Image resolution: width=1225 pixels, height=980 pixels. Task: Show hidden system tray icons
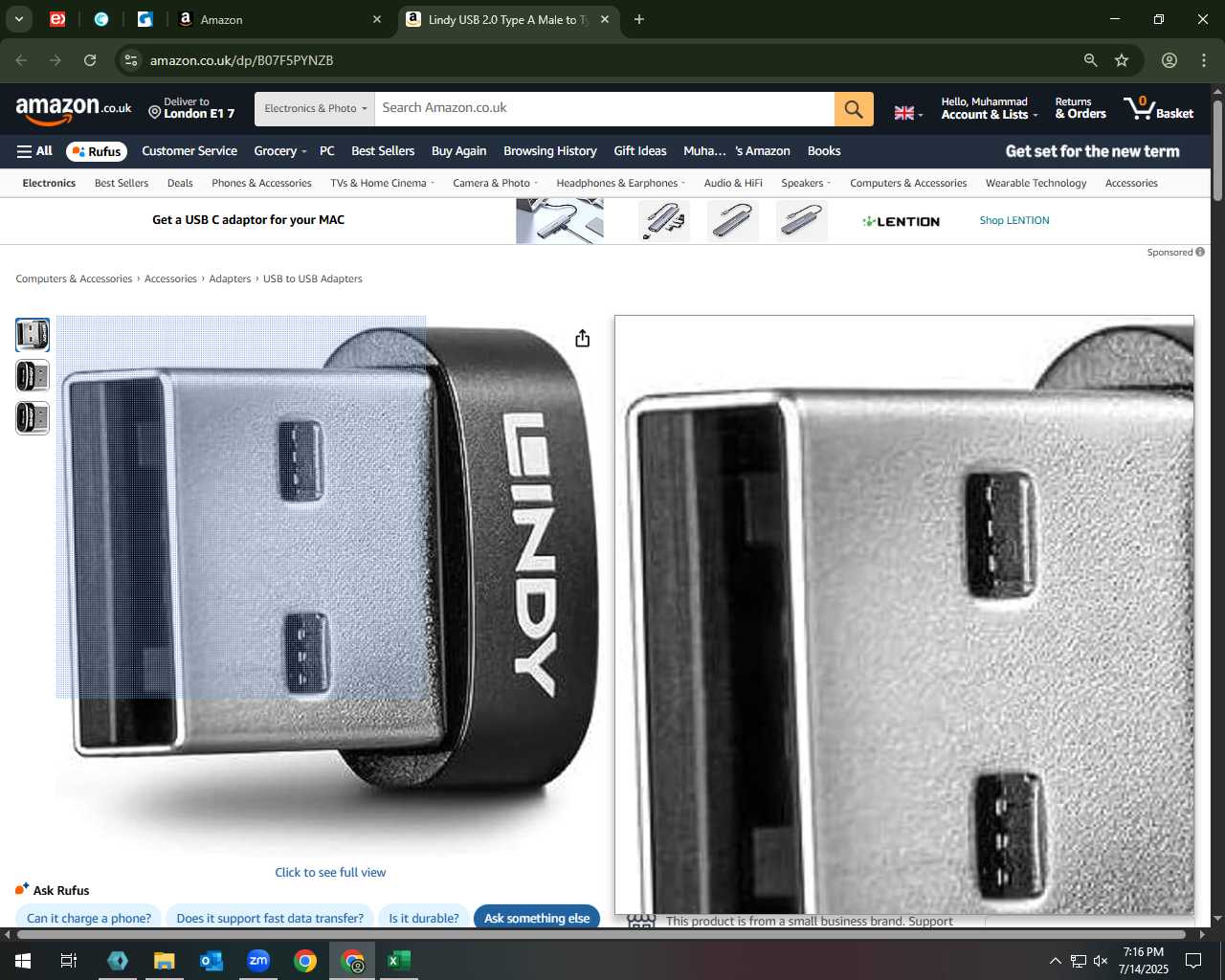pyautogui.click(x=1055, y=961)
